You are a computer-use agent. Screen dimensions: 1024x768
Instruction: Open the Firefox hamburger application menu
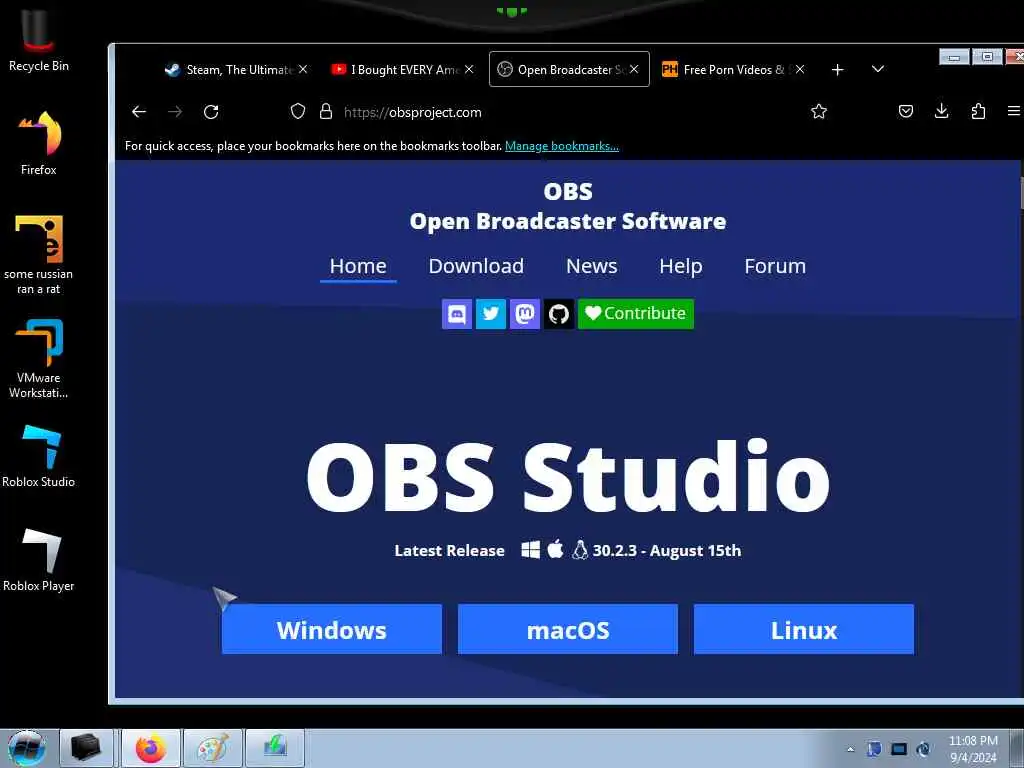tap(1014, 112)
